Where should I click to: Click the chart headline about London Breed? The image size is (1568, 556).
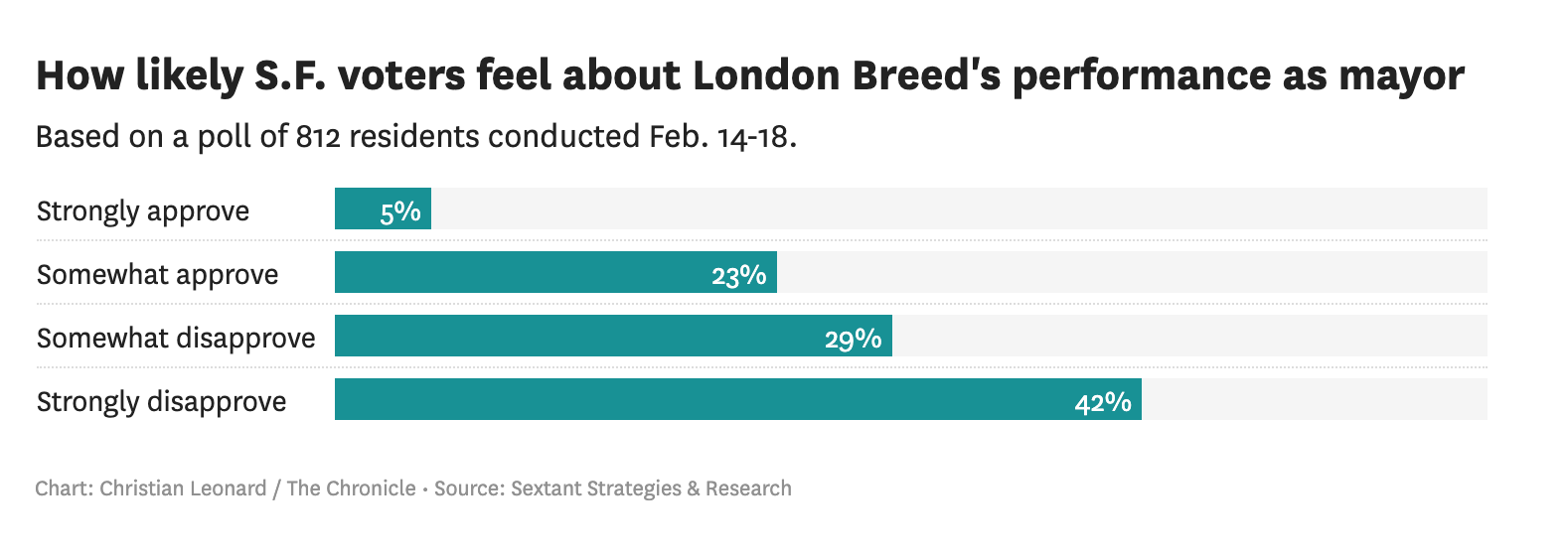750,75
